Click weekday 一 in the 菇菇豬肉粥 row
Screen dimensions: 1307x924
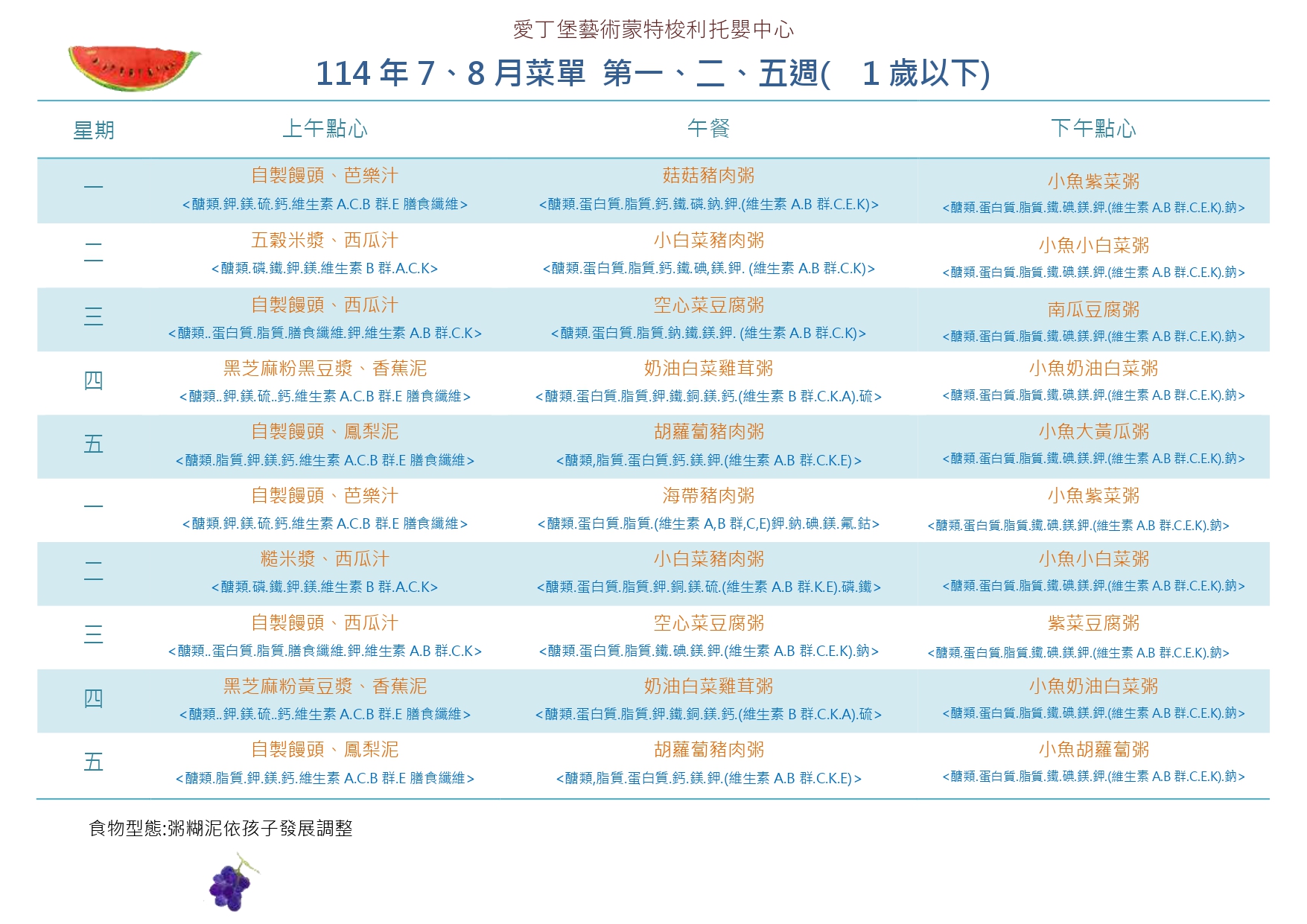click(x=94, y=187)
